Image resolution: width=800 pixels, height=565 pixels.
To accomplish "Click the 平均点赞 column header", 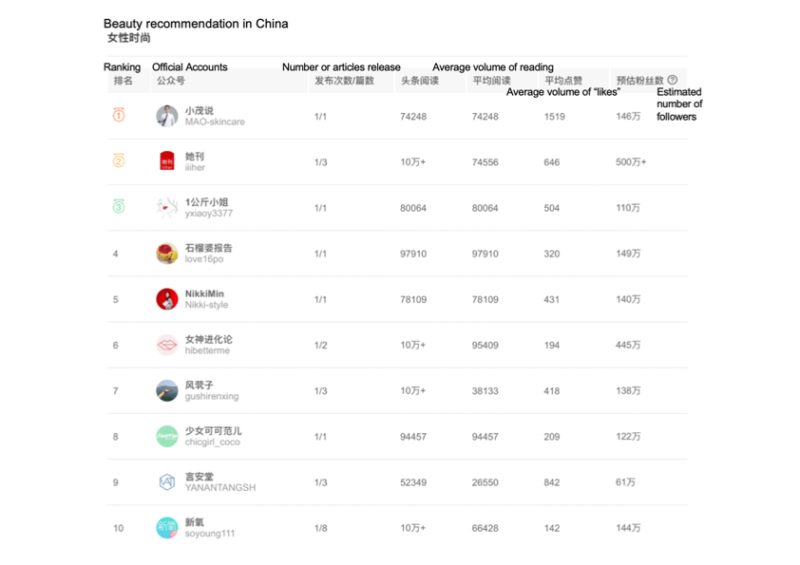I will pyautogui.click(x=562, y=80).
